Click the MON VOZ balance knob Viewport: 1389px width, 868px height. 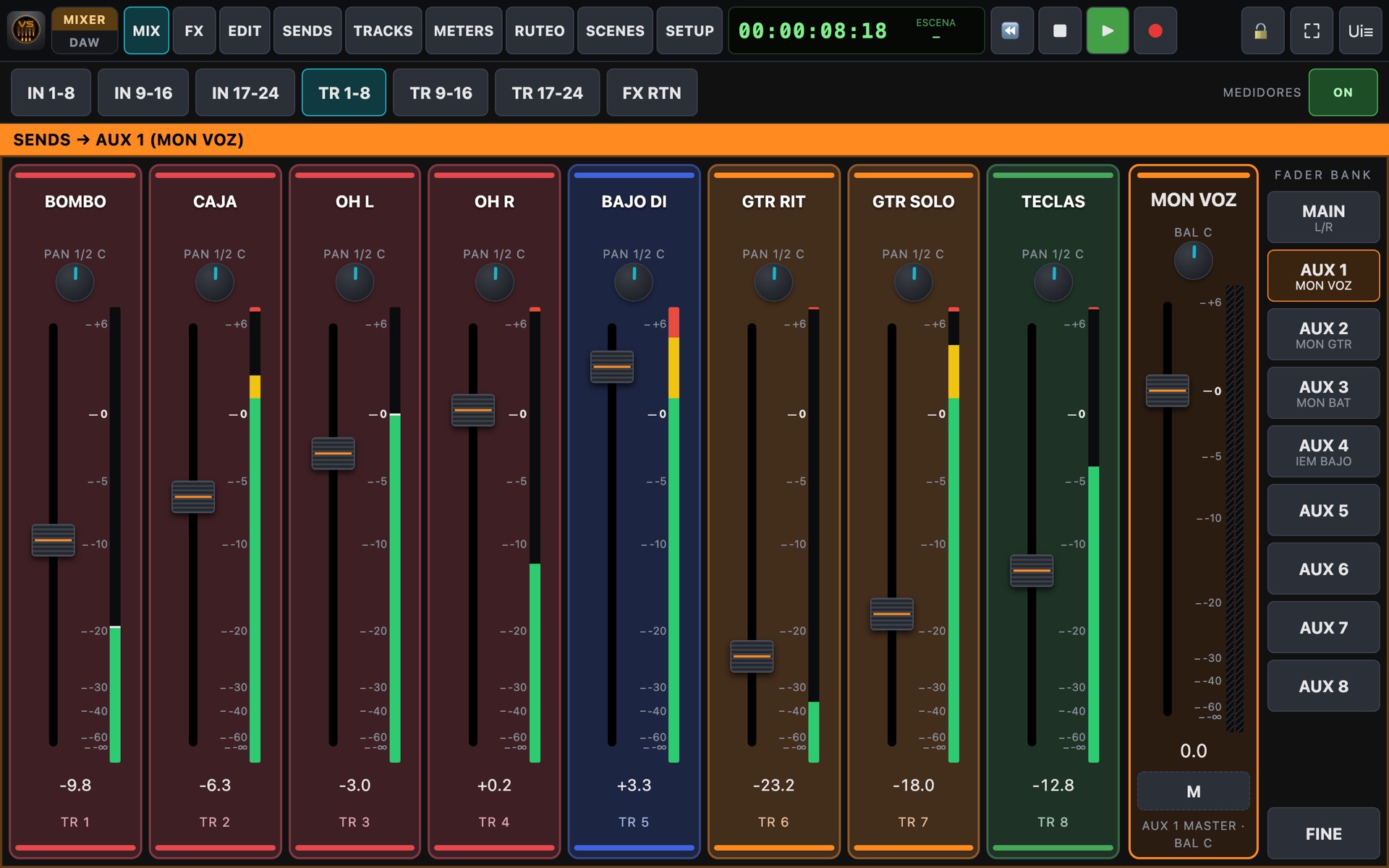tap(1193, 260)
